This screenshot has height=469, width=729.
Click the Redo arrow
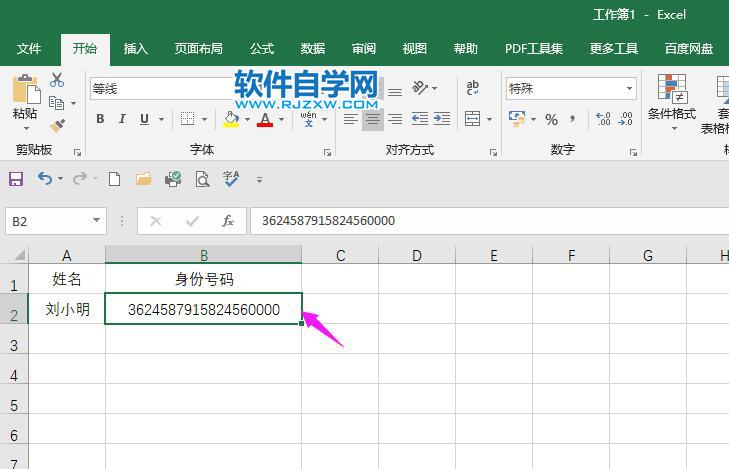(80, 178)
